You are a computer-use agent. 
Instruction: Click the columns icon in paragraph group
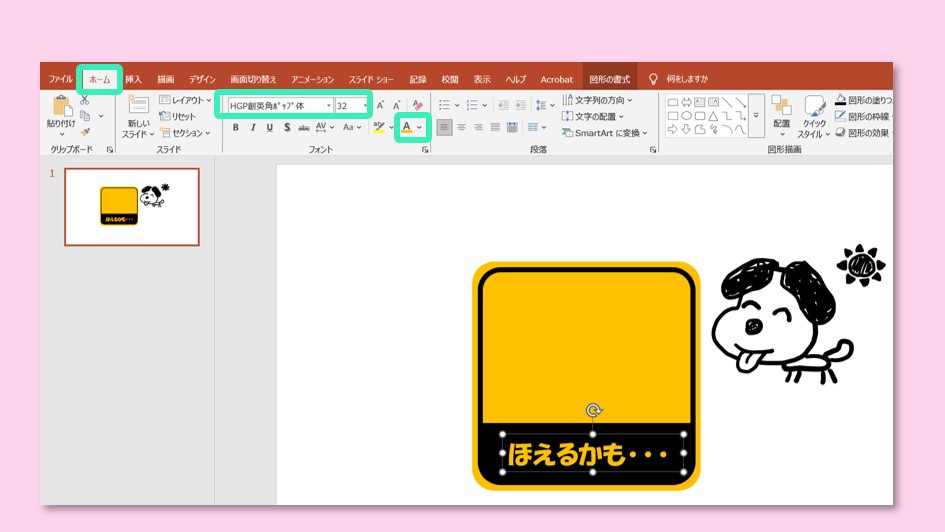[533, 127]
